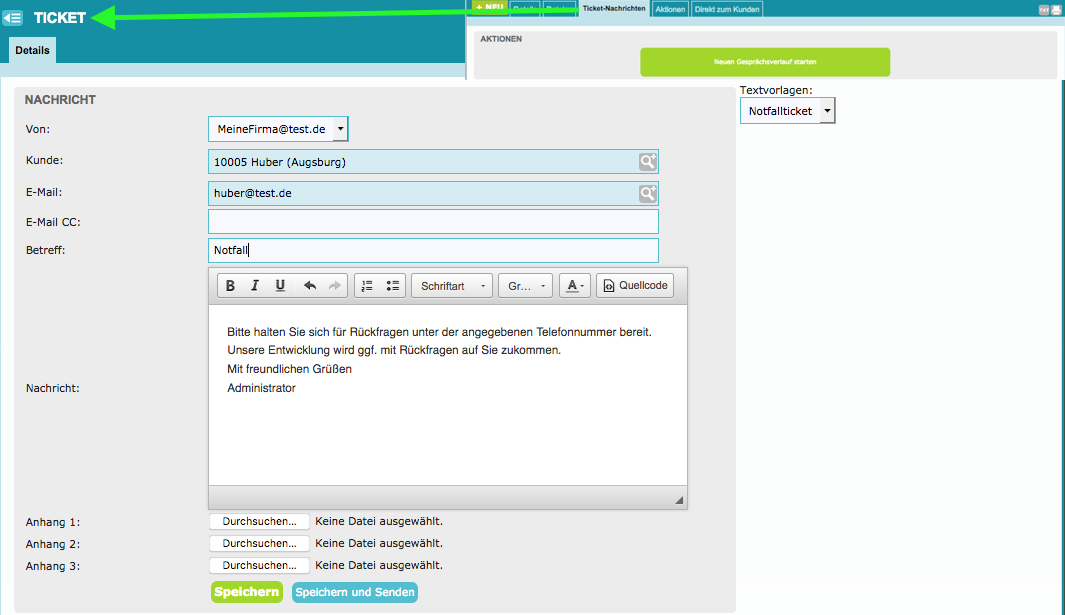
Task: Click the back arrow icon beside TICKET
Action: point(13,18)
